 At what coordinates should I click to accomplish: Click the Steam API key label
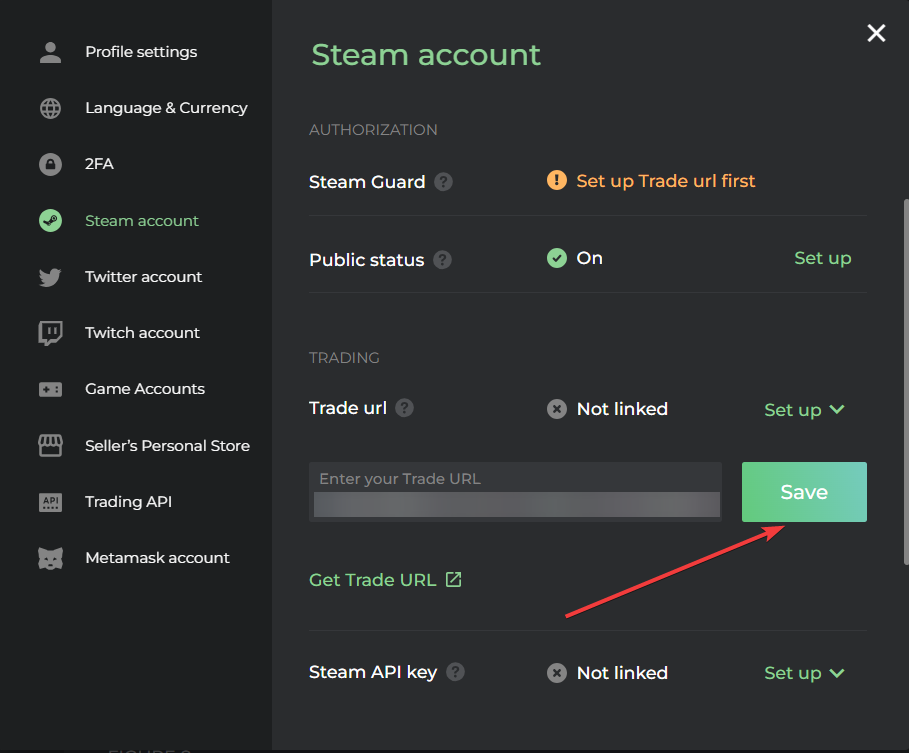tap(373, 672)
